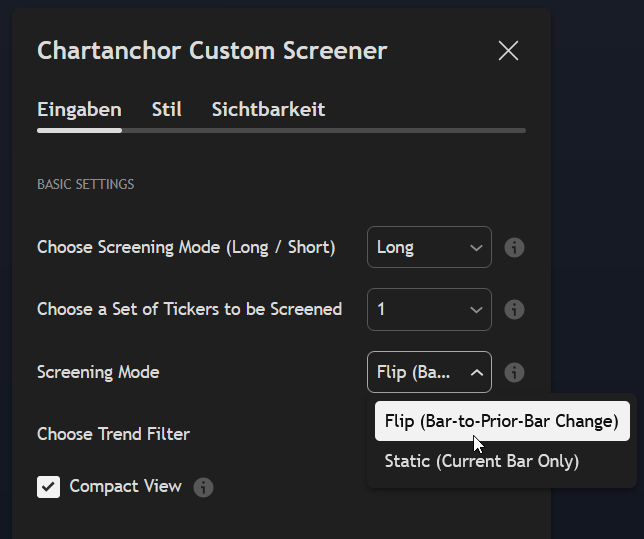The width and height of the screenshot is (644, 539).
Task: Open the Long / Short dropdown
Action: pyautogui.click(x=429, y=248)
